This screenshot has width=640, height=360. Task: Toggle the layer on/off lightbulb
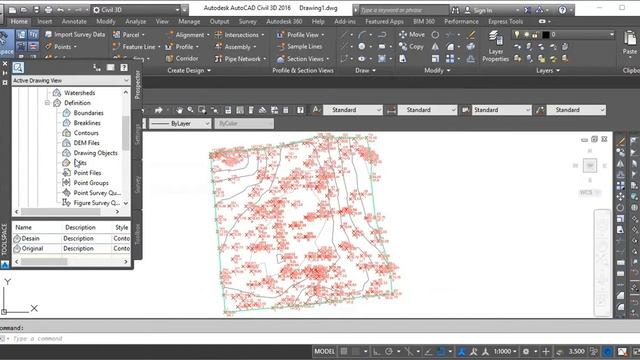click(x=517, y=35)
